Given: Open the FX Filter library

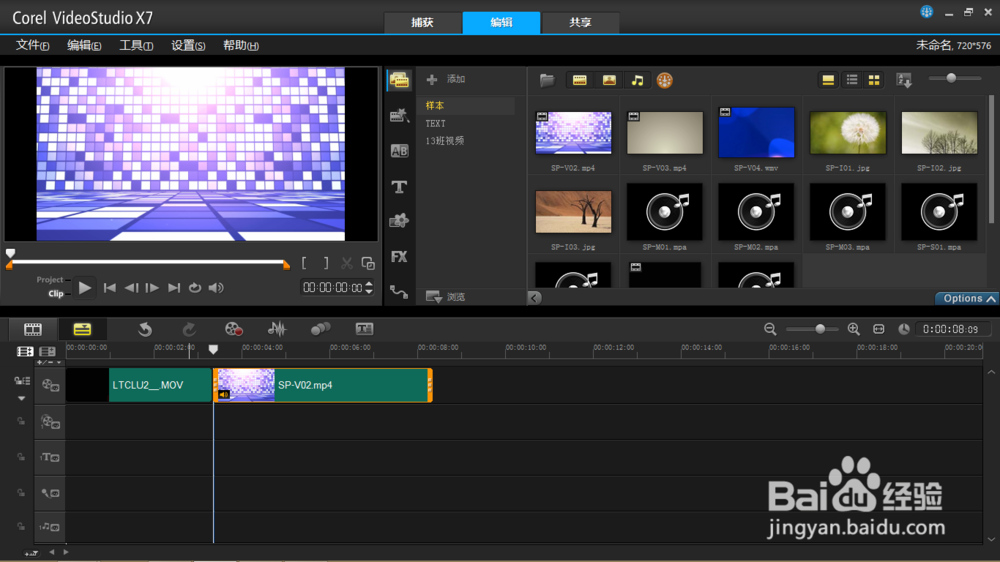Looking at the screenshot, I should (x=399, y=256).
